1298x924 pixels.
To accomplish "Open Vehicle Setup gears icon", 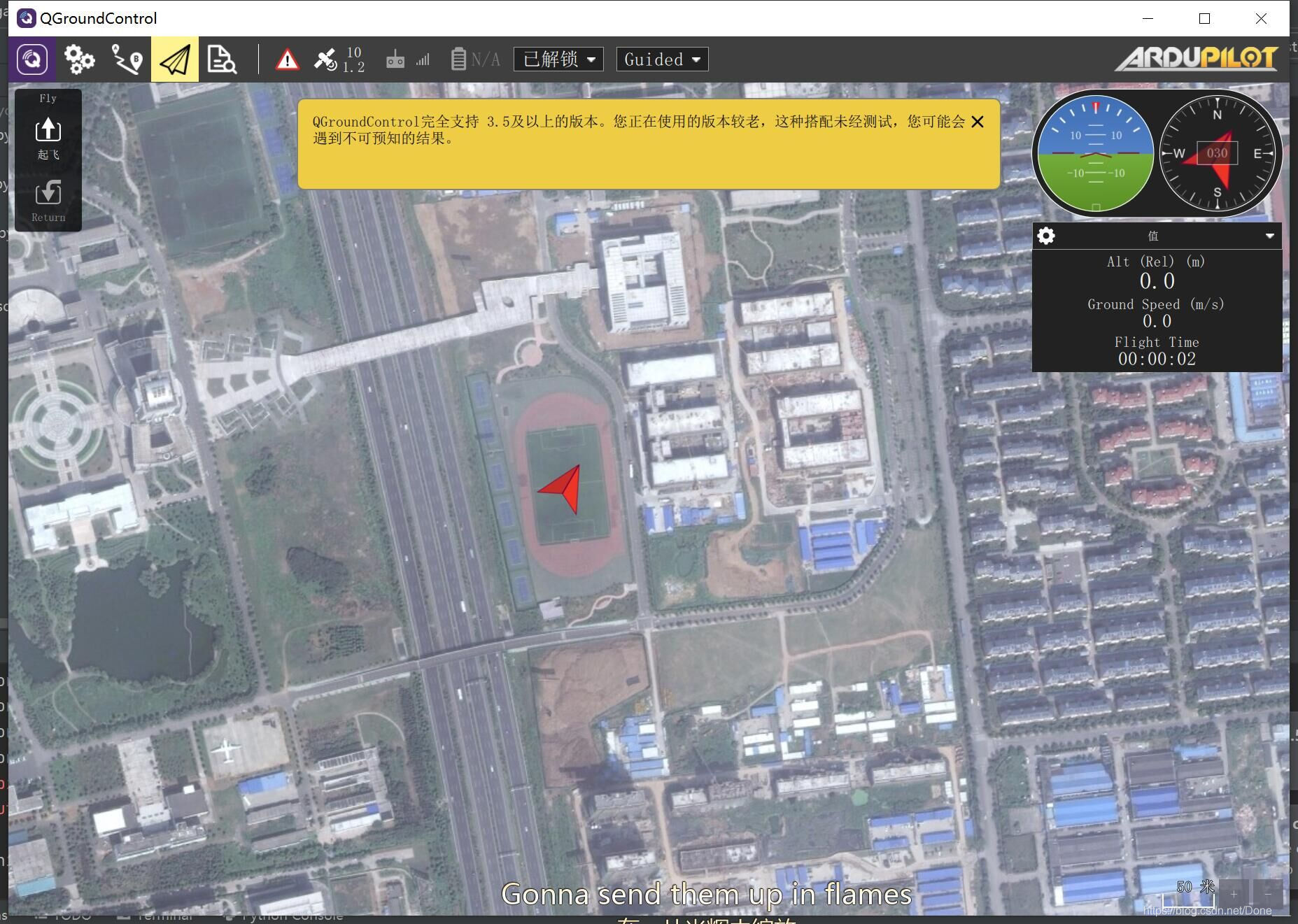I will 79,59.
